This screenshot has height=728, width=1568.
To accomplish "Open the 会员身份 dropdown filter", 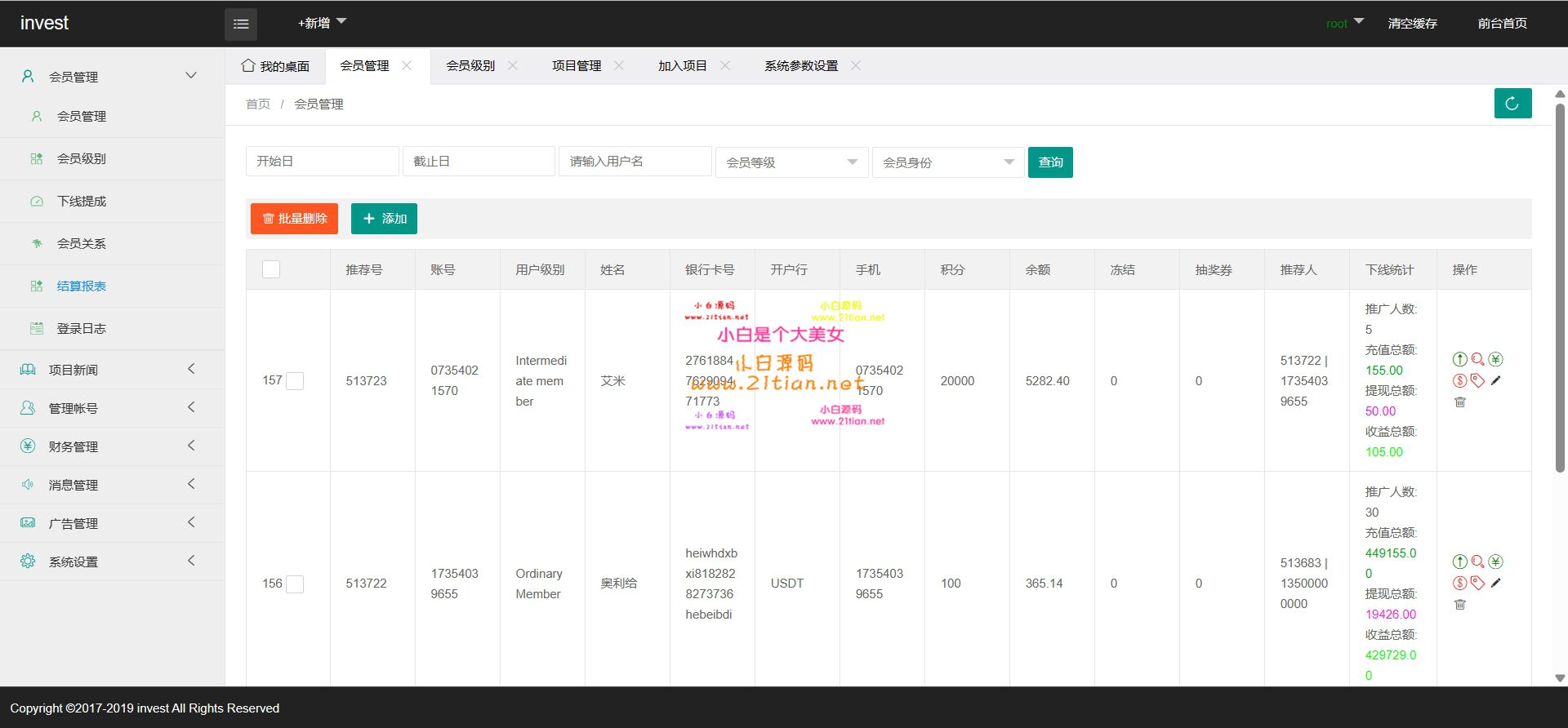I will click(x=948, y=162).
